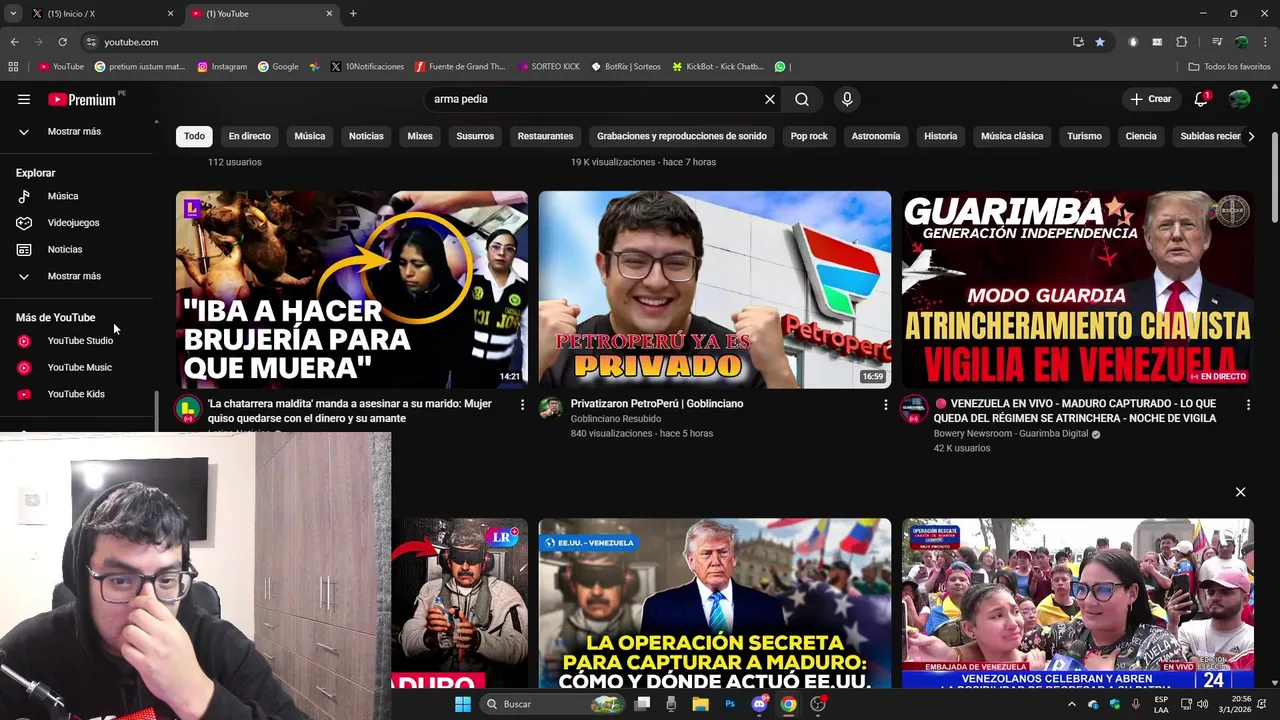The width and height of the screenshot is (1280, 720).
Task: Select the Astronomía filter chip
Action: point(876,136)
